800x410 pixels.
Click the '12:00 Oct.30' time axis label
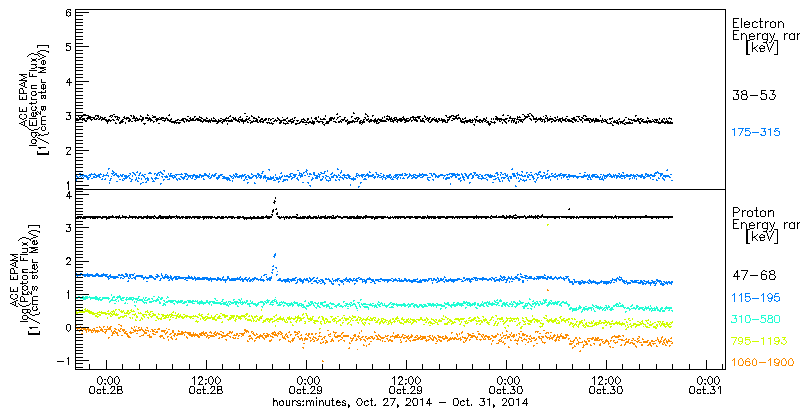pyautogui.click(x=606, y=387)
